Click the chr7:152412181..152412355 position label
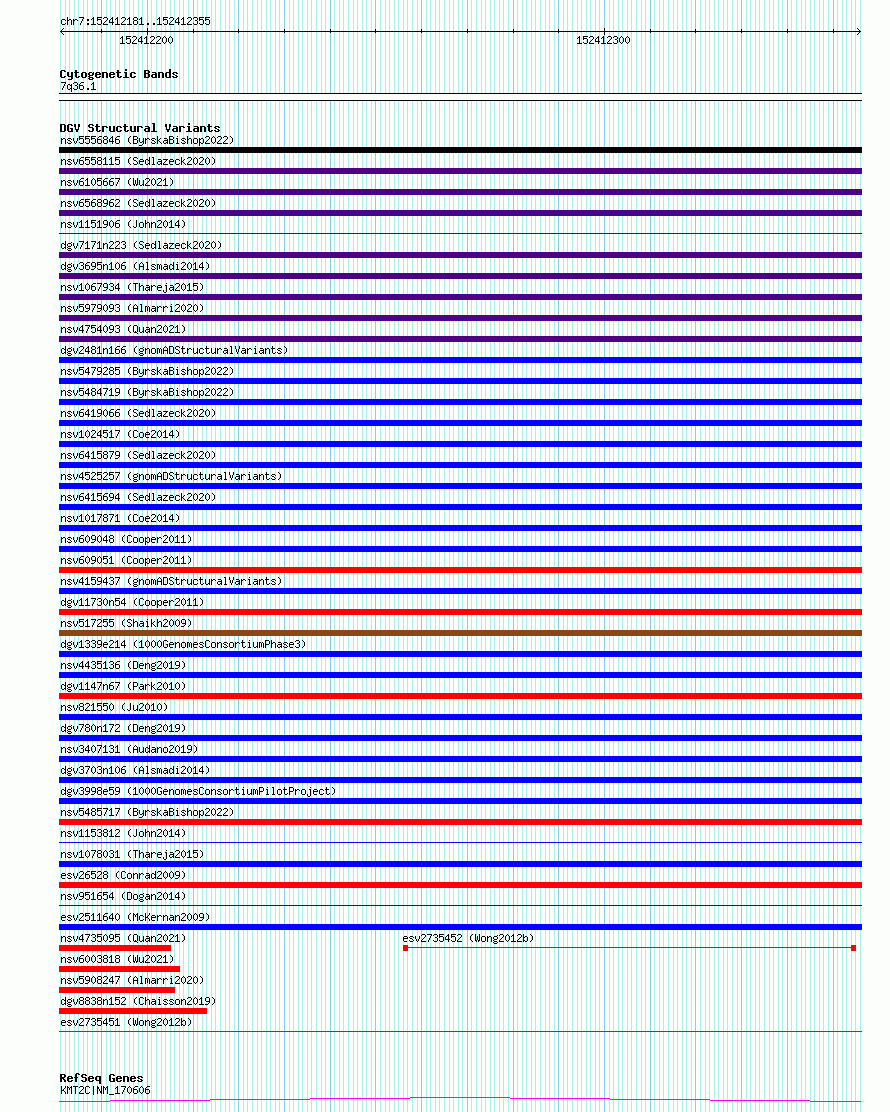This screenshot has height=1112, width=890. [135, 21]
